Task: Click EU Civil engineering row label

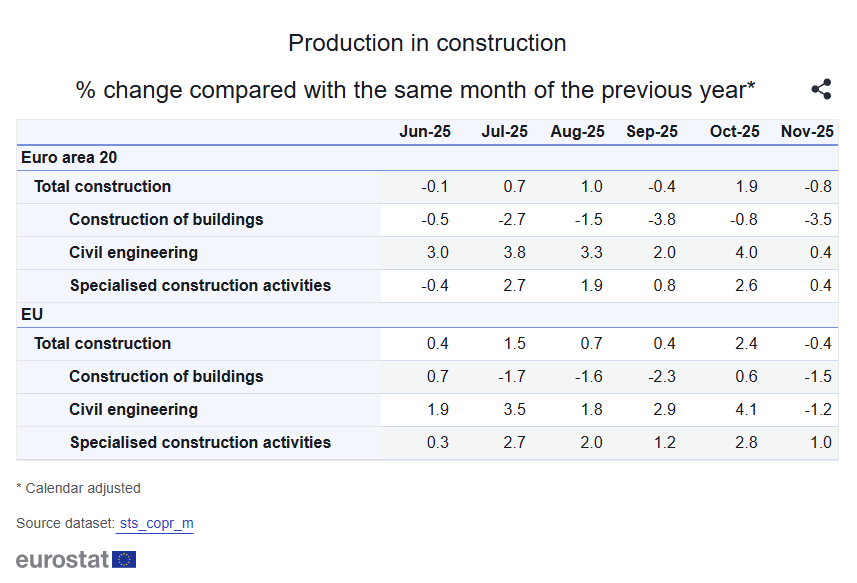Action: (133, 410)
